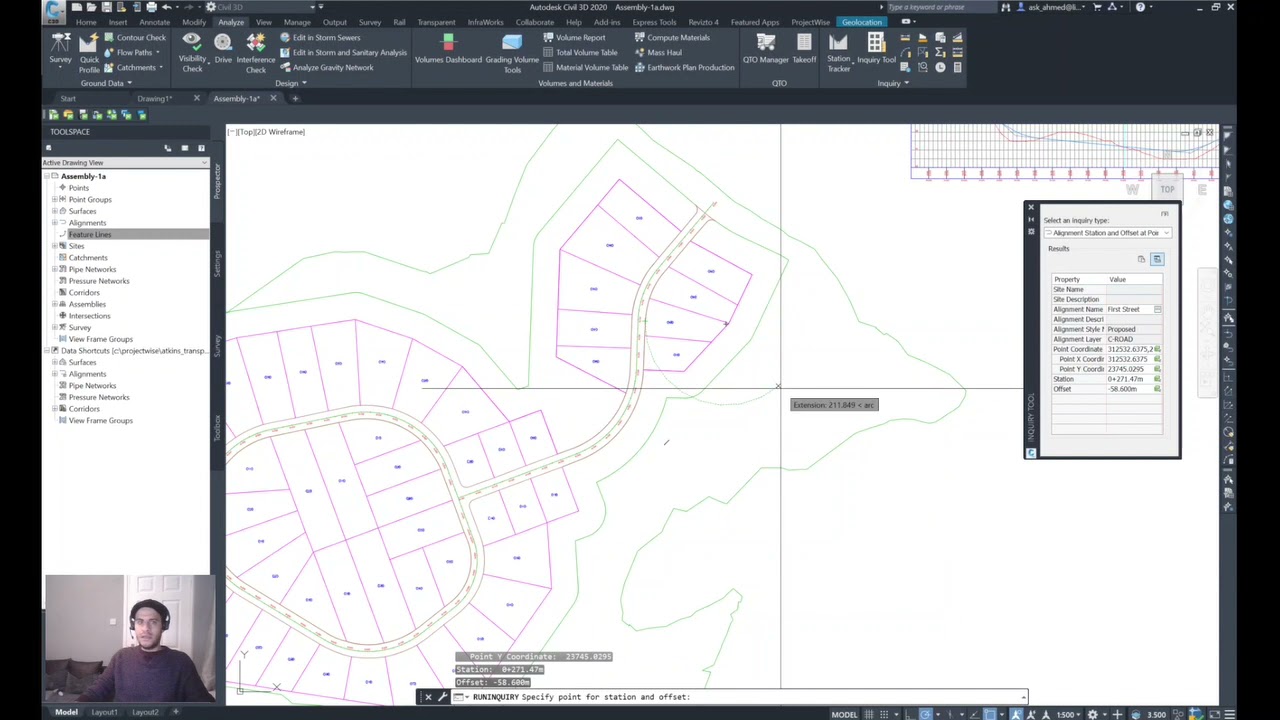The height and width of the screenshot is (720, 1280).
Task: Open the Survey ground data tool
Action: coord(61,52)
